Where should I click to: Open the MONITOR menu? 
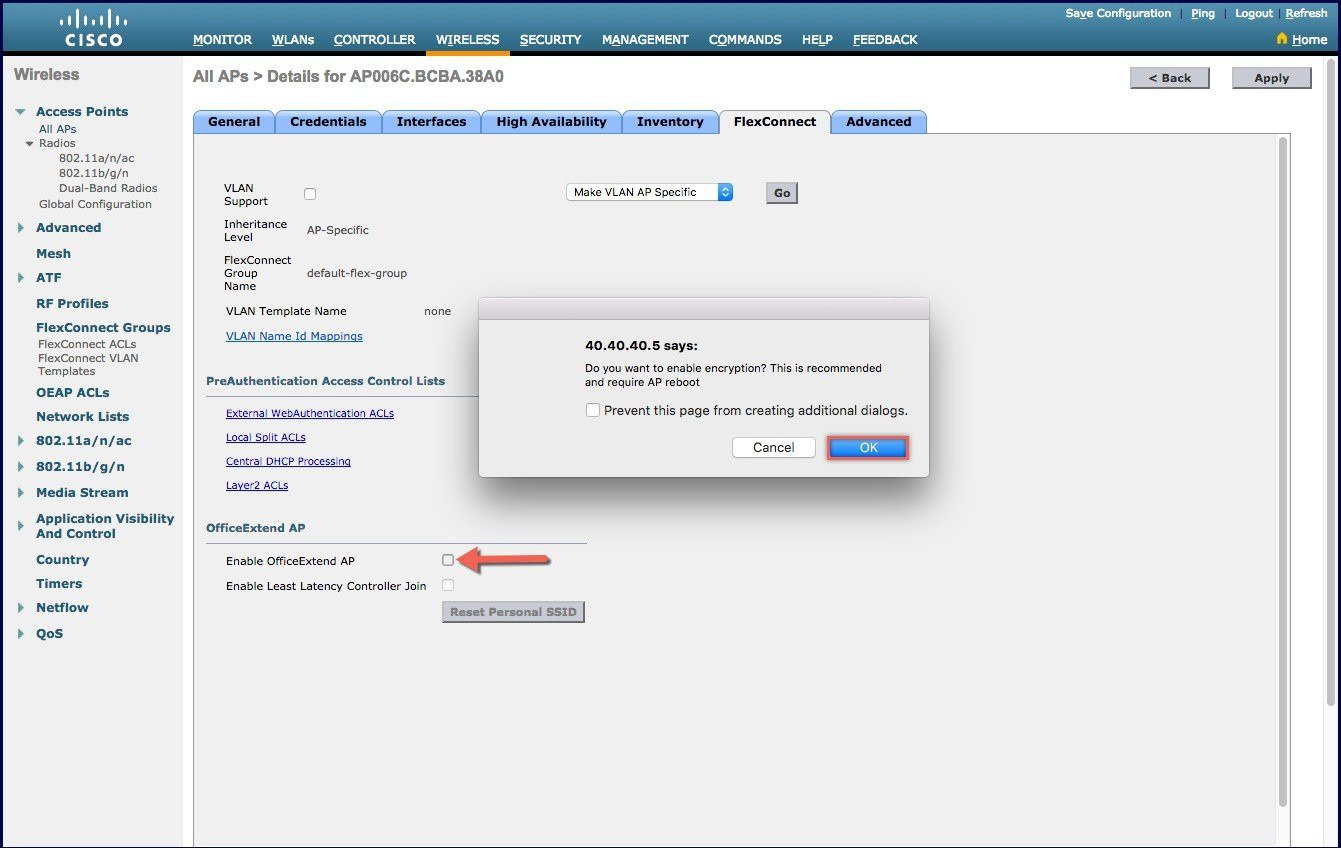(222, 40)
